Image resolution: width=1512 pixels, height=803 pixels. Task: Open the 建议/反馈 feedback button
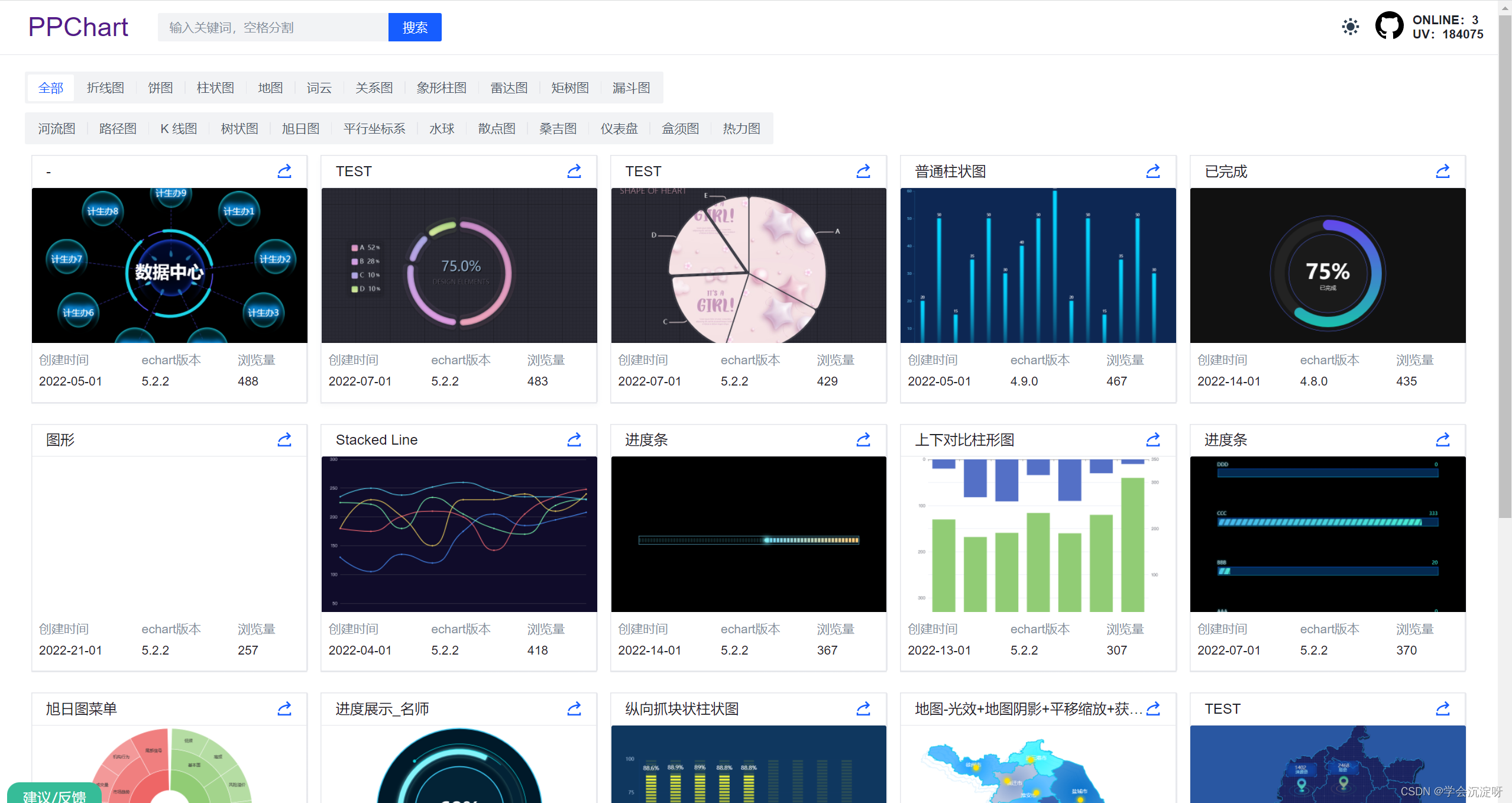pyautogui.click(x=54, y=795)
